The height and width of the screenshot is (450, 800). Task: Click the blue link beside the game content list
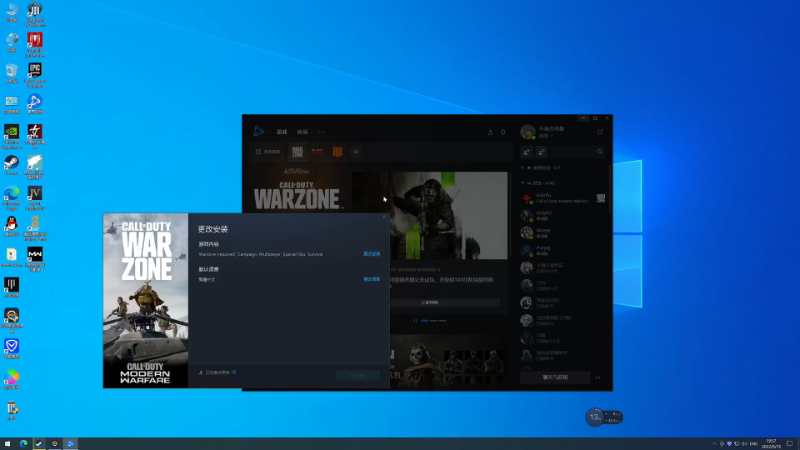pyautogui.click(x=371, y=254)
